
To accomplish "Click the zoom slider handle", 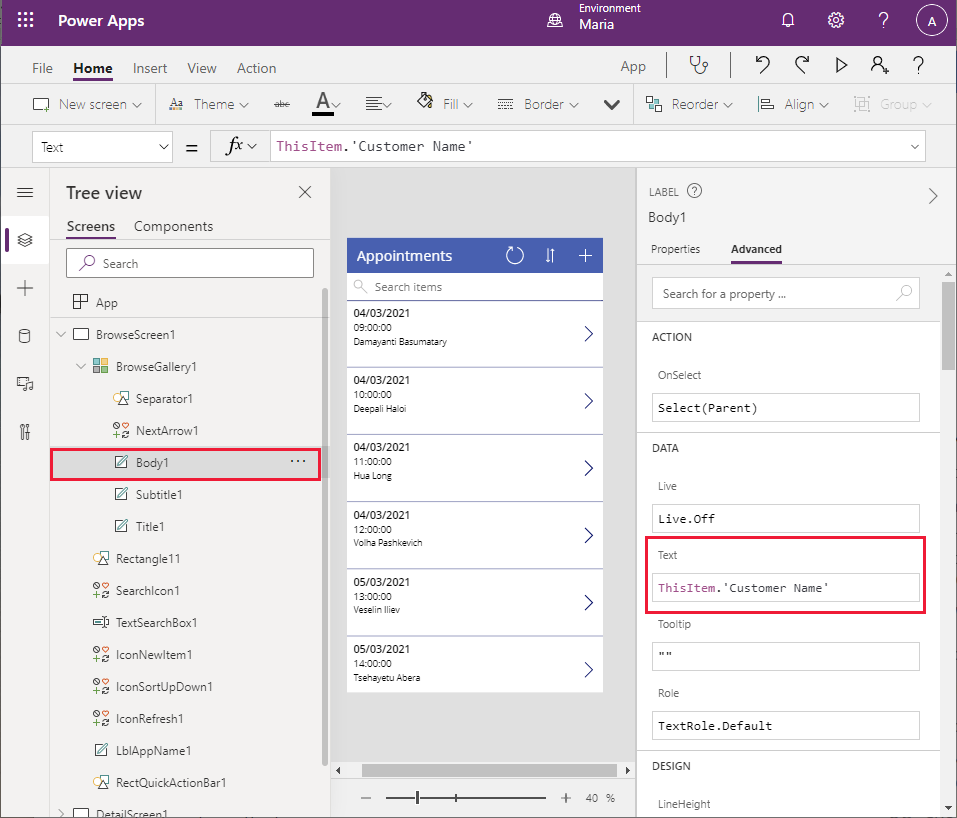I will point(418,798).
